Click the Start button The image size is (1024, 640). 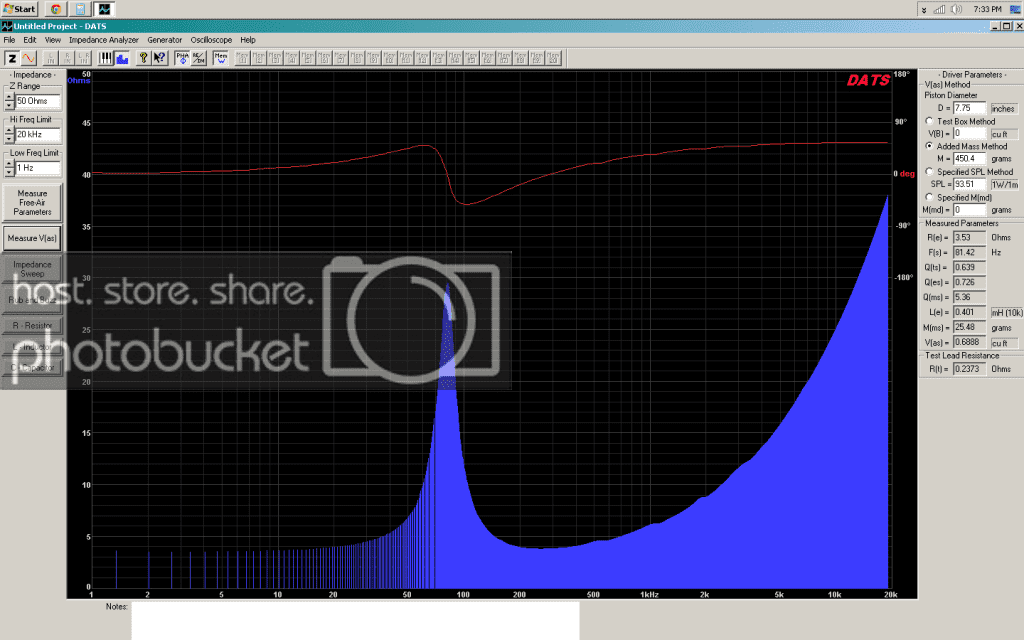19,9
